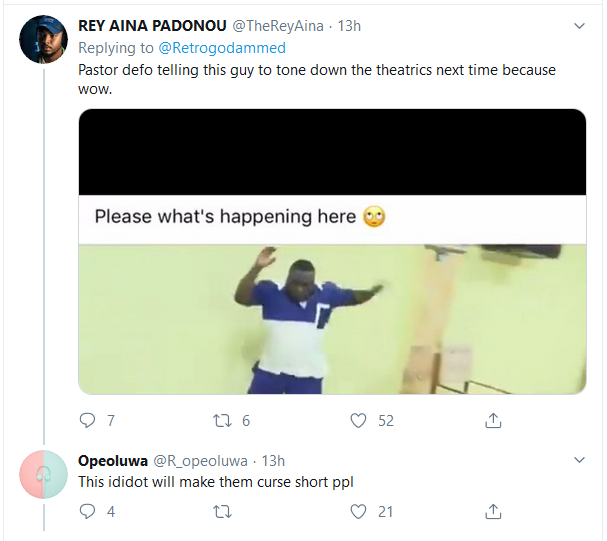Open more options on Rey Aina's tweet

[579, 24]
